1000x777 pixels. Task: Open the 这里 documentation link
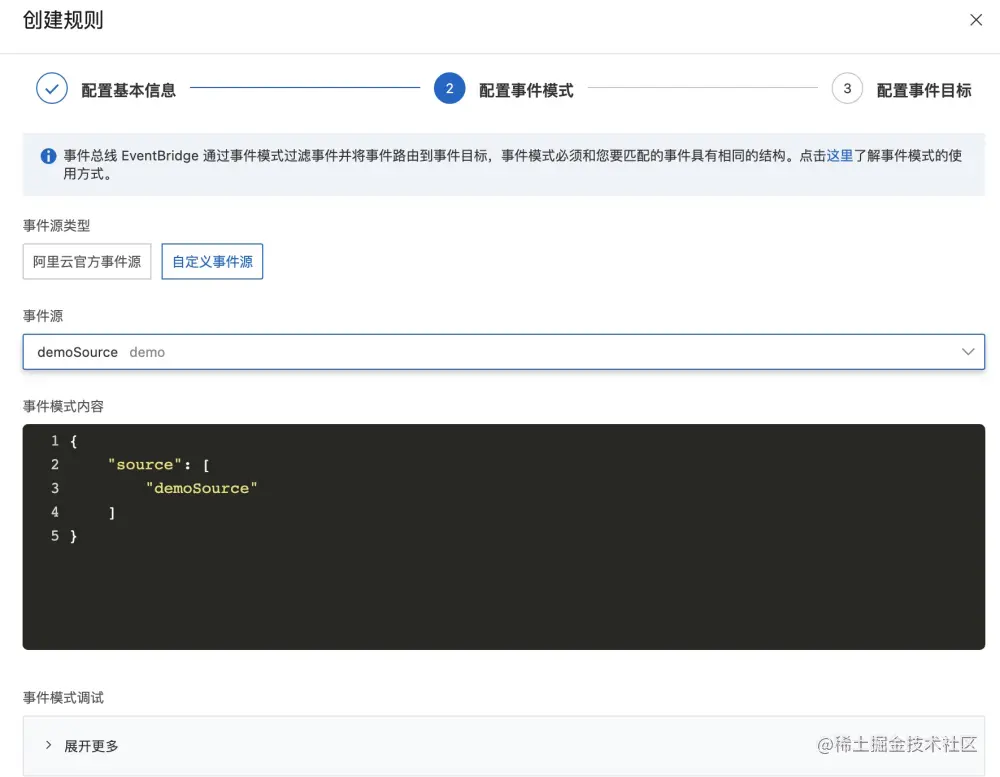(839, 156)
